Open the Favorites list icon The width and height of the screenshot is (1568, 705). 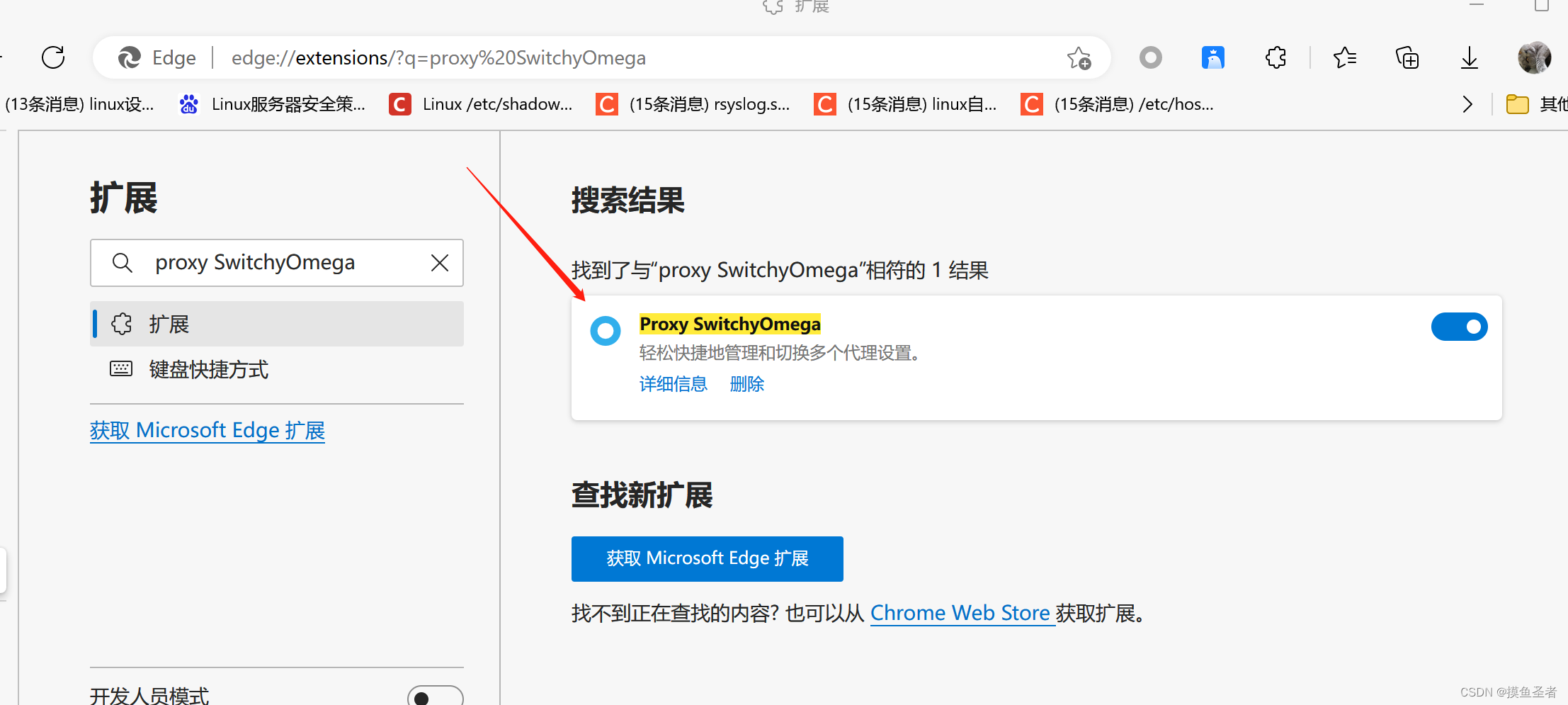(x=1344, y=57)
